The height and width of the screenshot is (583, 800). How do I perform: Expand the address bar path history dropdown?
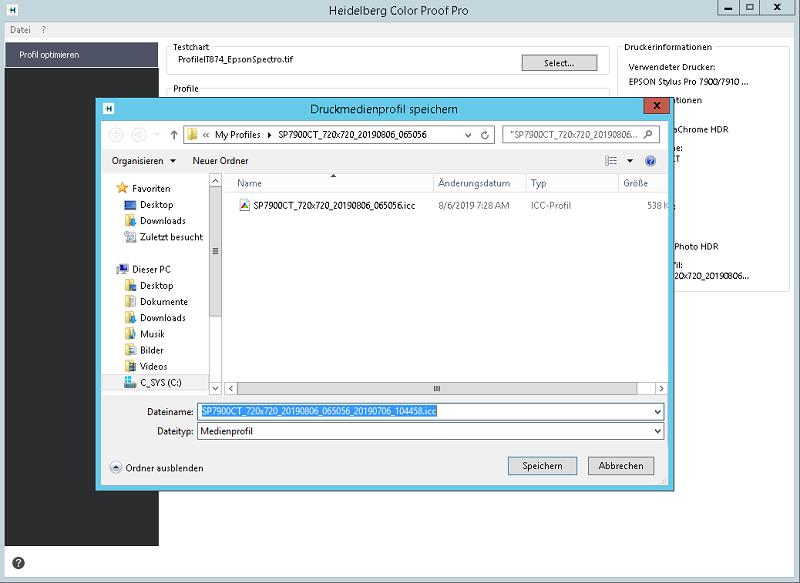[x=468, y=135]
